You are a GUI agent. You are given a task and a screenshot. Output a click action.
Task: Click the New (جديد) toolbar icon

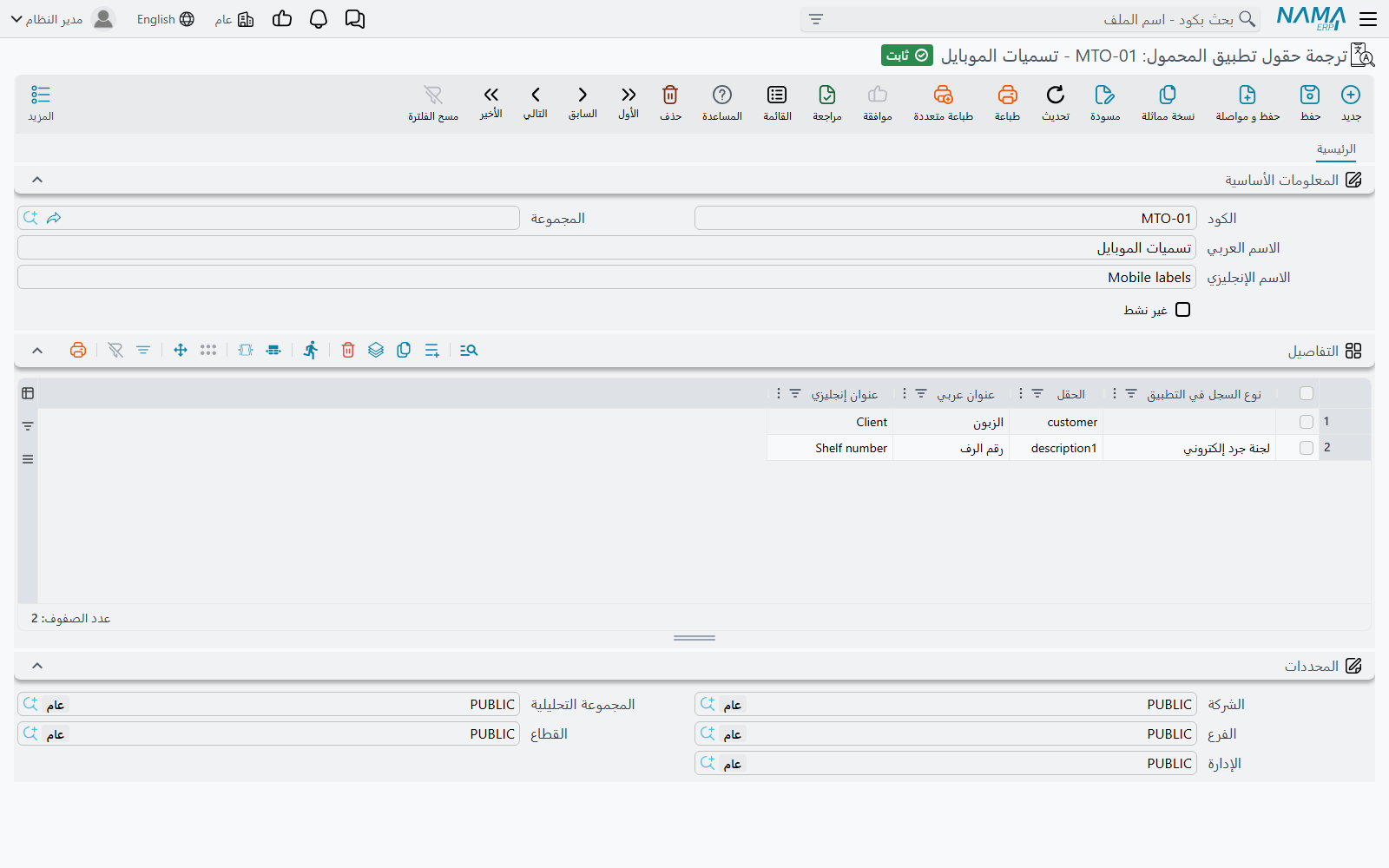click(1351, 102)
